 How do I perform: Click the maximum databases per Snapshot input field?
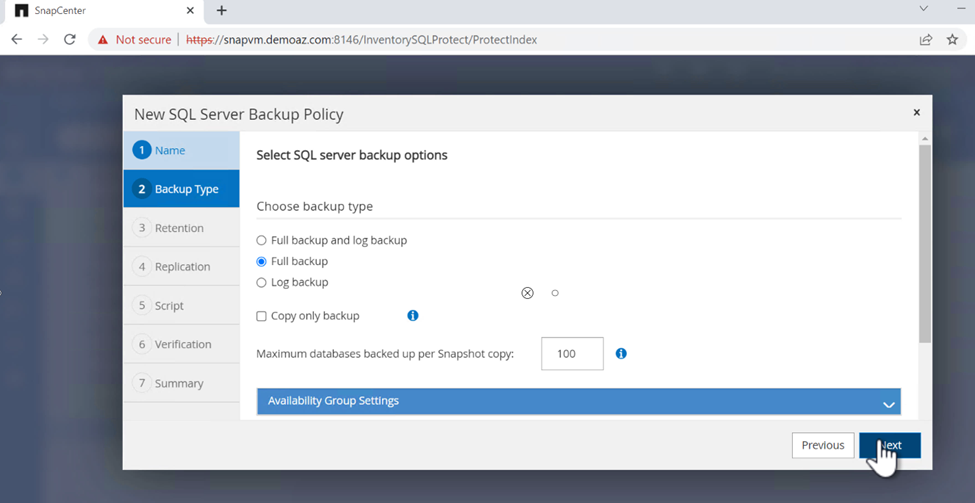pyautogui.click(x=572, y=354)
